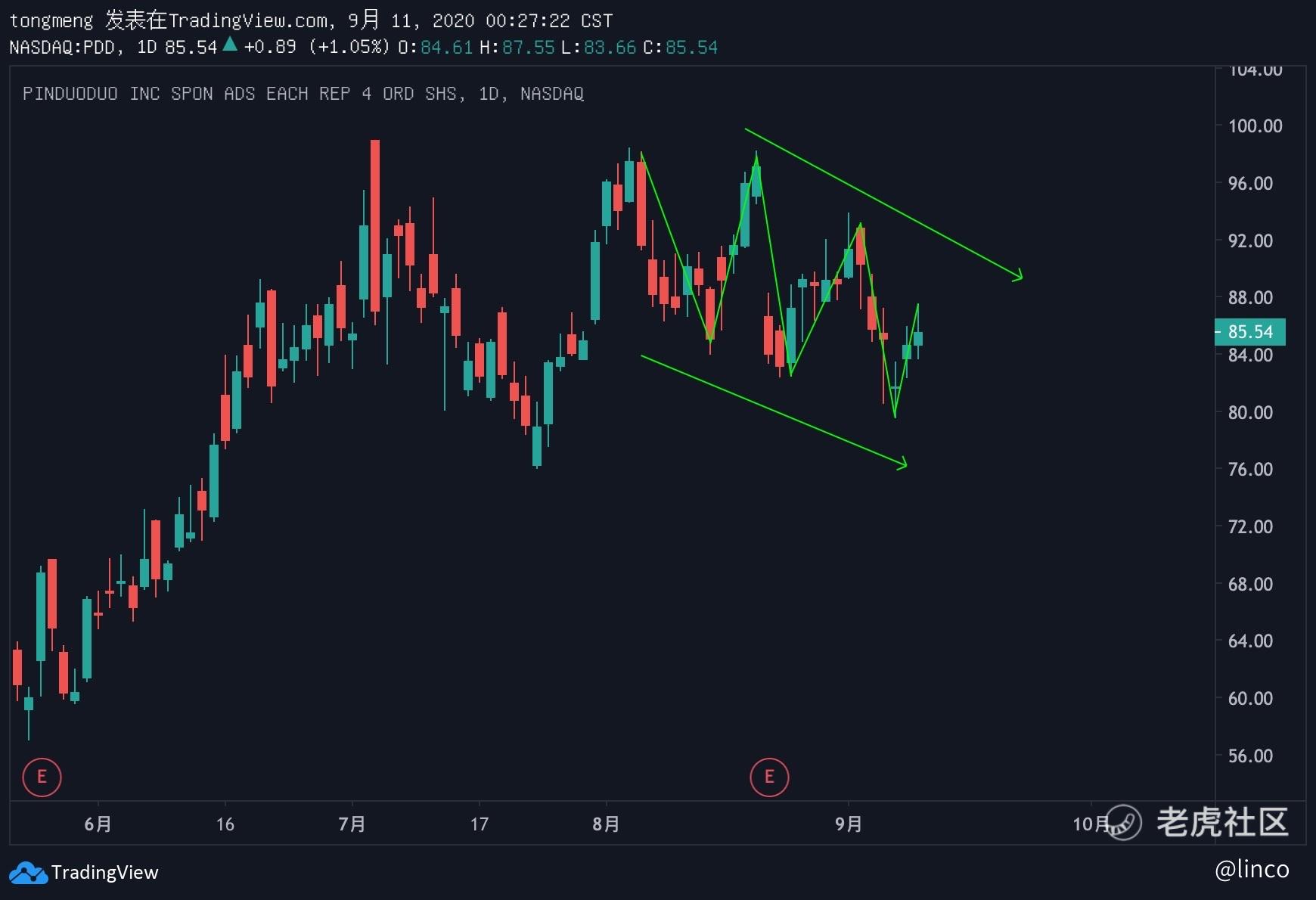Click the 8月 date axis label
The width and height of the screenshot is (1316, 900).
(606, 824)
